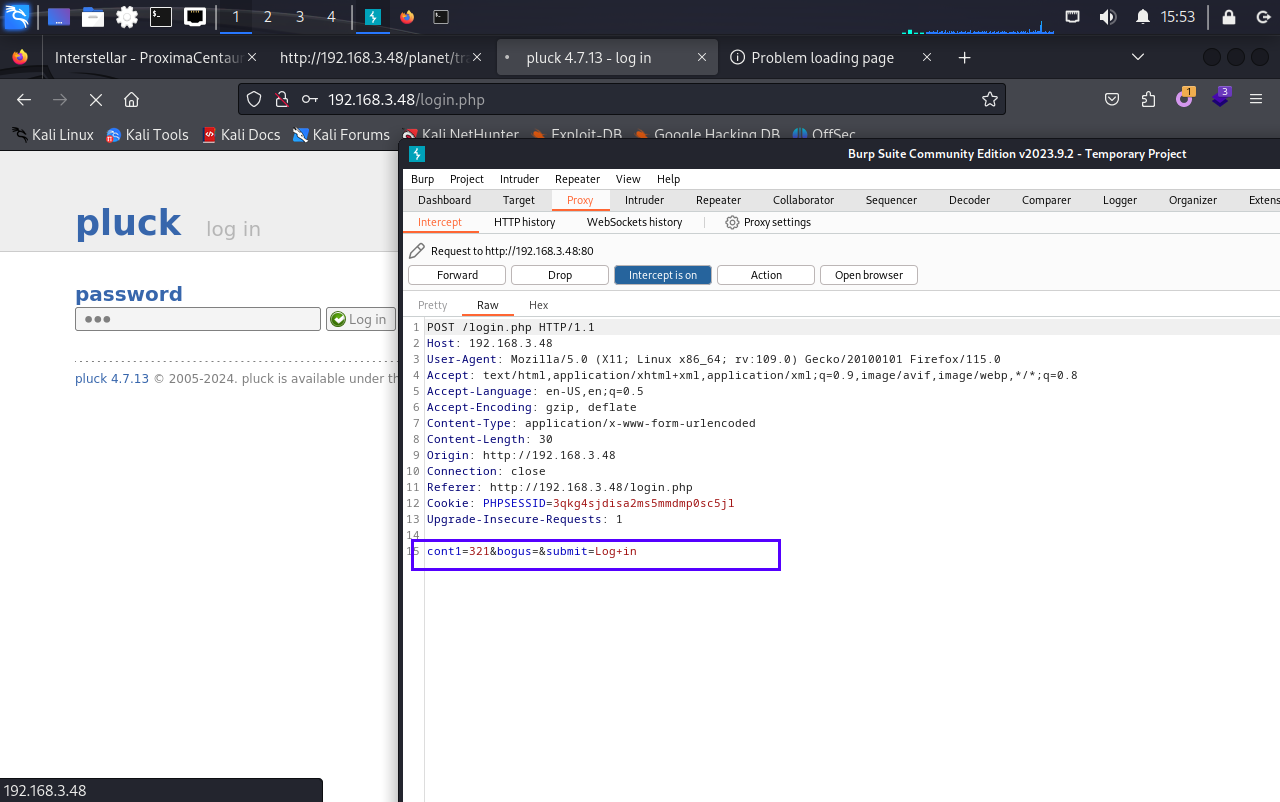Screen dimensions: 1280x802
Task: Open the notifications bell icon
Action: pyautogui.click(x=1143, y=17)
